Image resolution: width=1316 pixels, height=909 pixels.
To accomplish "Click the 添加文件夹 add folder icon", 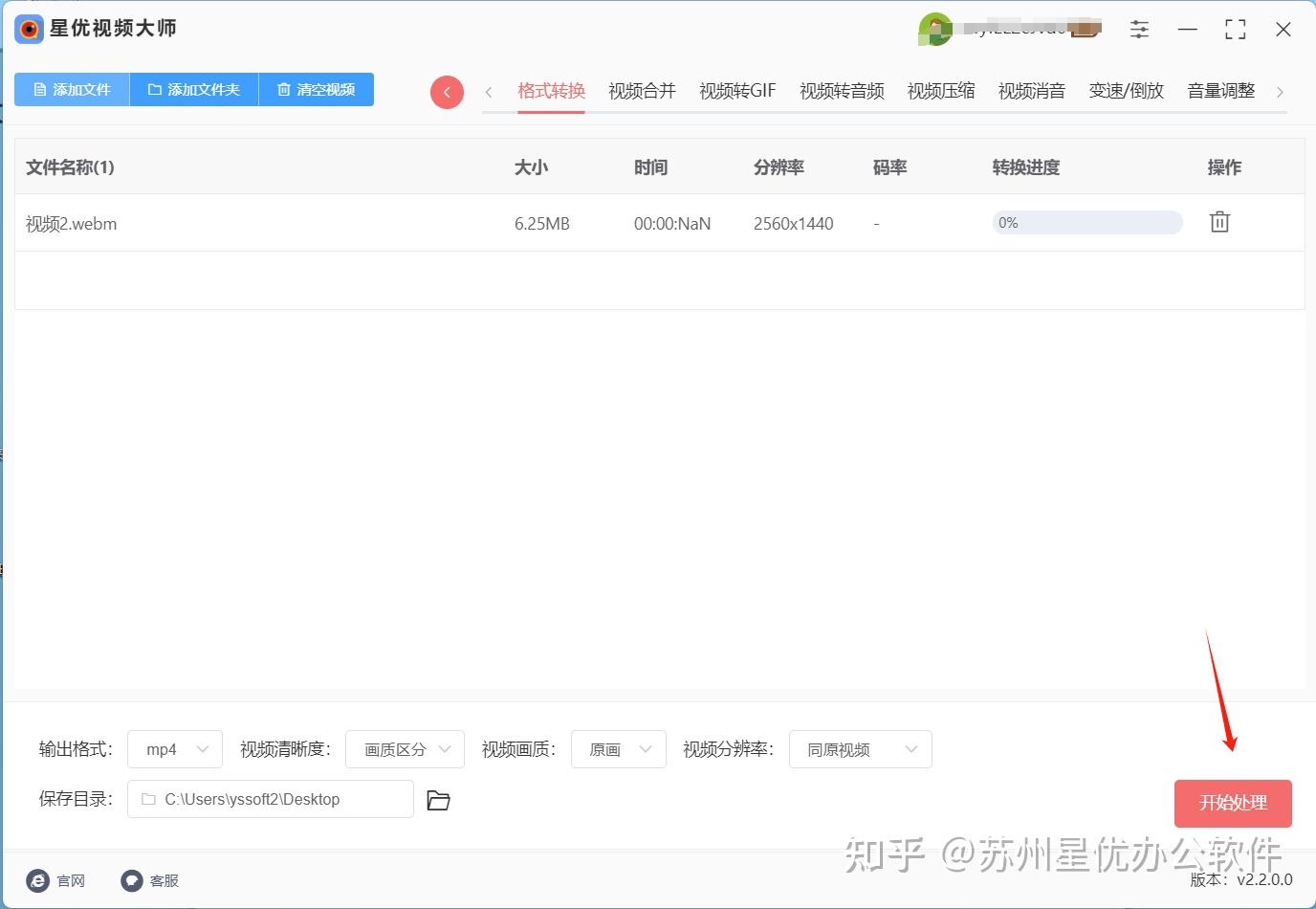I will coord(154,88).
